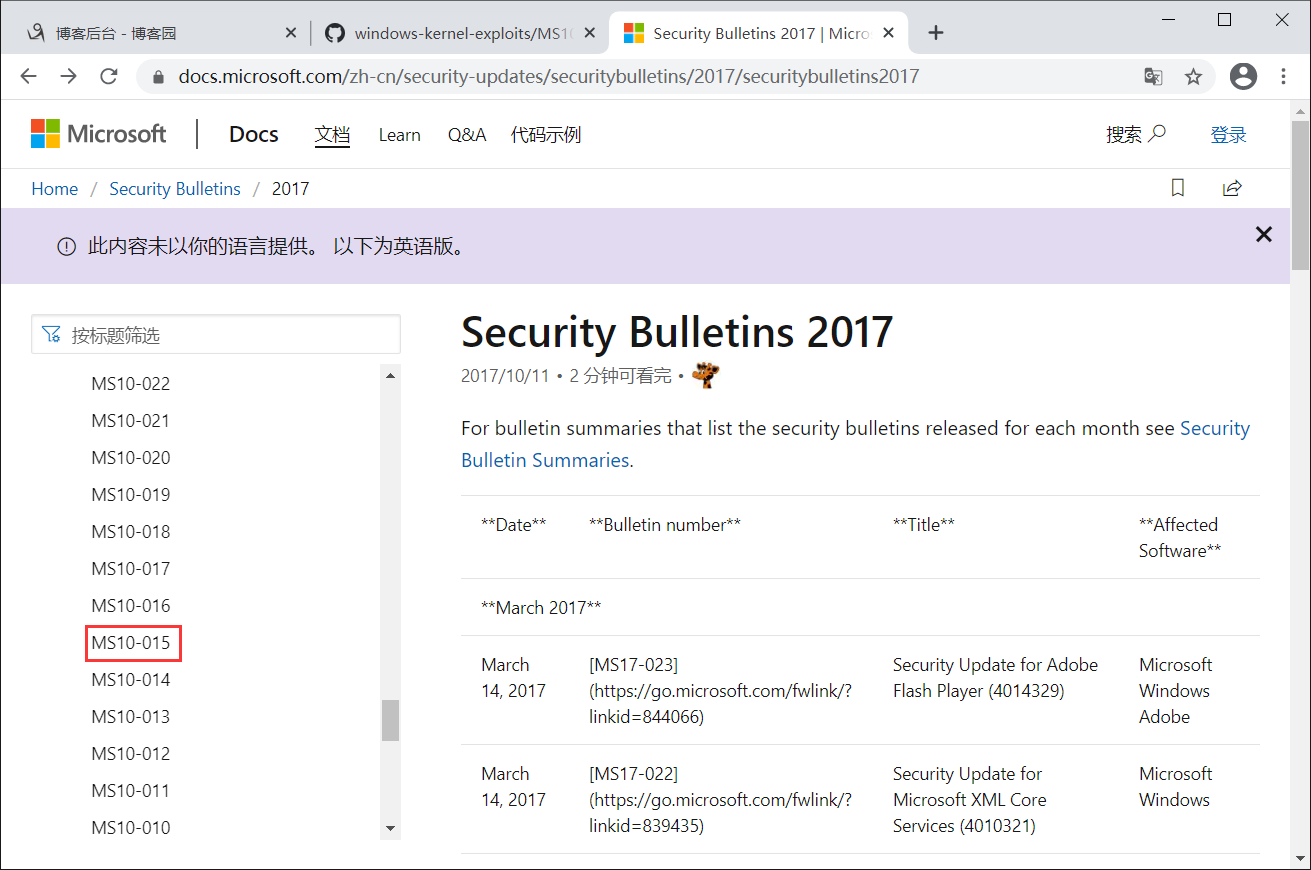Open the 代码示例 menu item
The height and width of the screenshot is (870, 1311).
click(x=546, y=135)
